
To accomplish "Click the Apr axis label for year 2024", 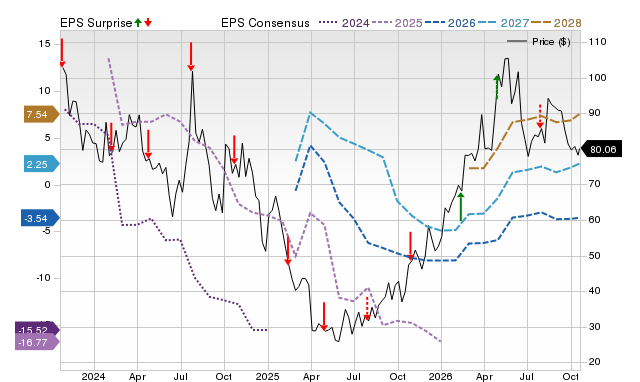I will pos(137,376).
